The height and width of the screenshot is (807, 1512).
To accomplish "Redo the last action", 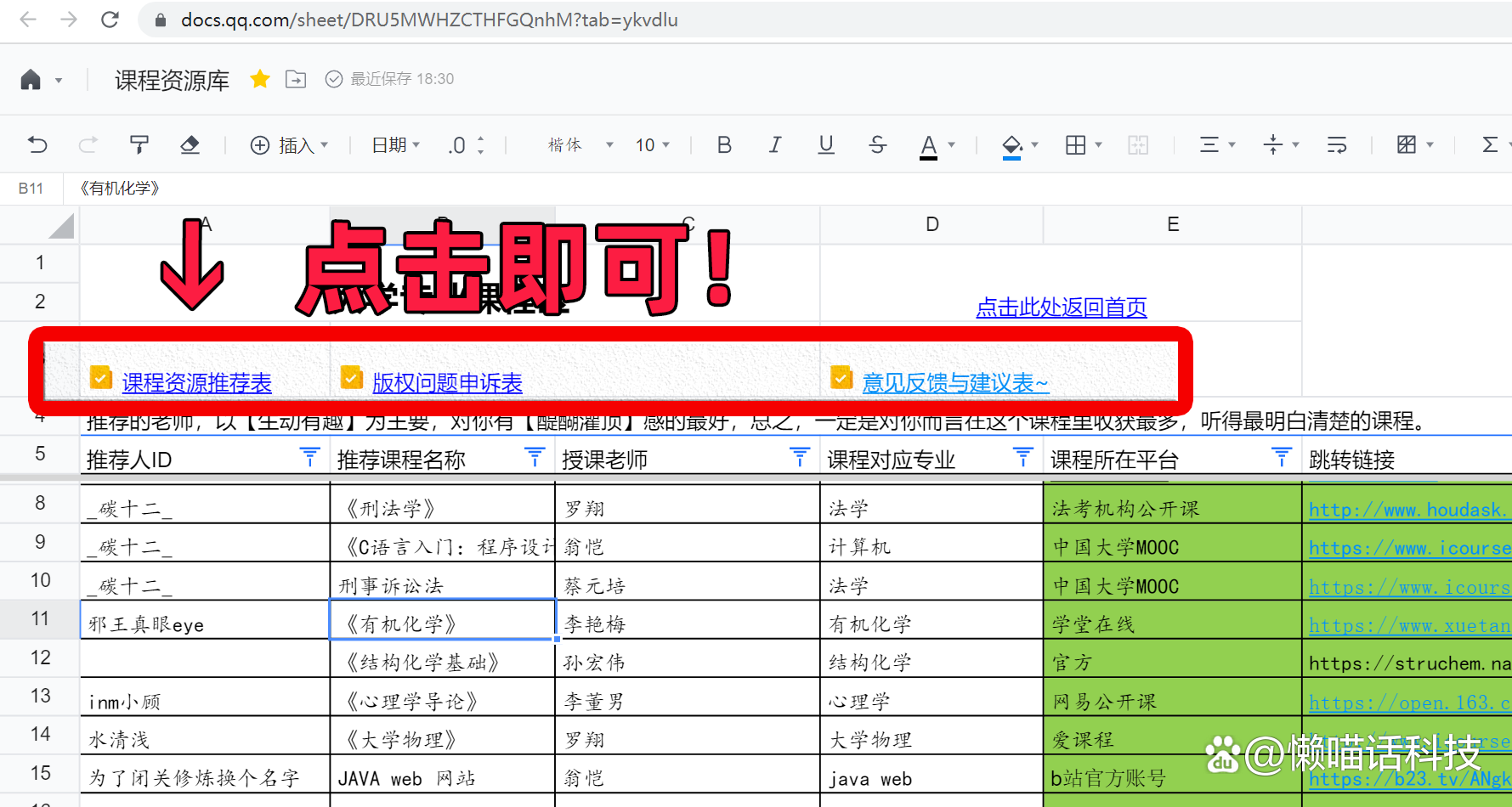I will click(x=88, y=145).
